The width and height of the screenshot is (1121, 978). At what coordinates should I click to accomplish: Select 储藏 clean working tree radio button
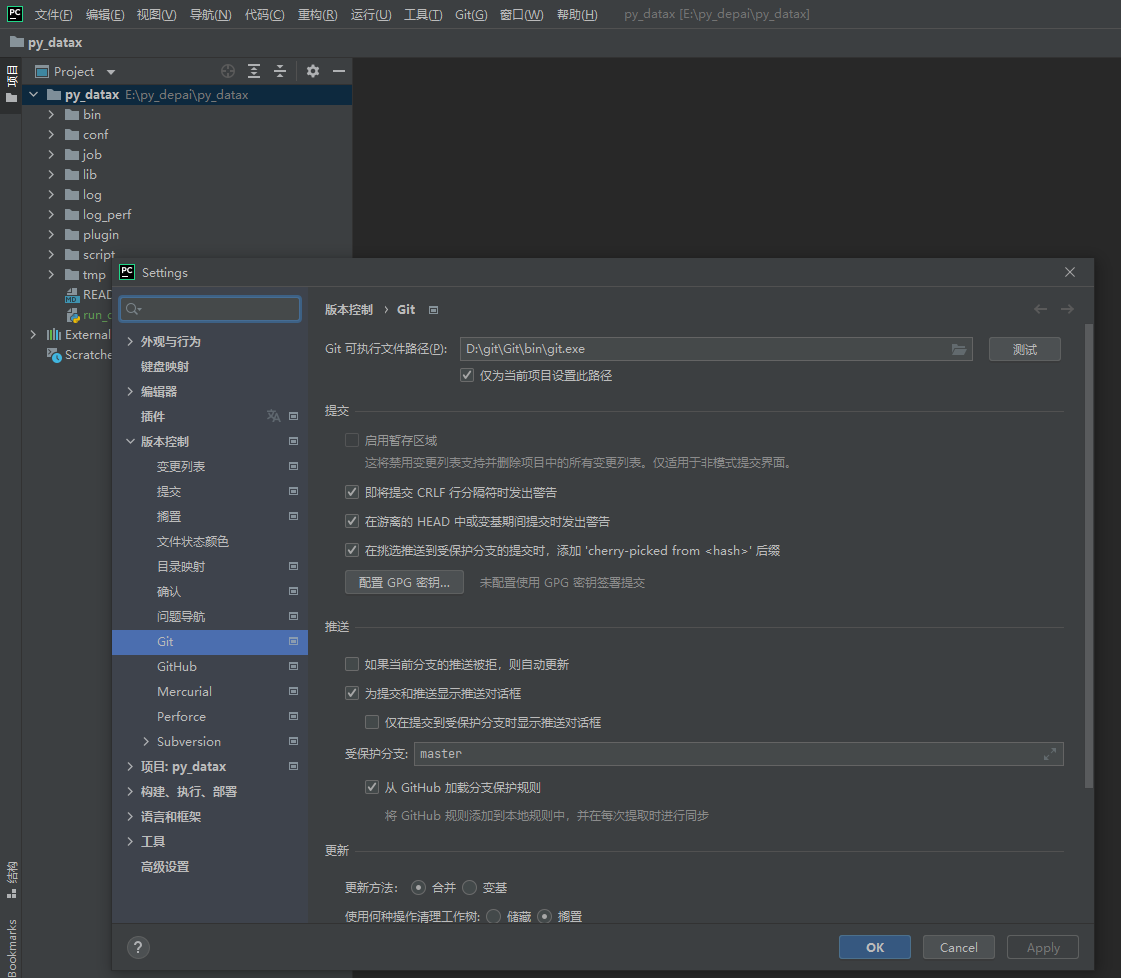(x=493, y=917)
